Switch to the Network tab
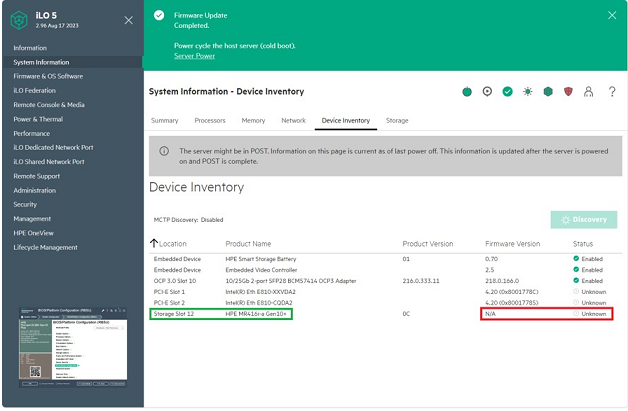 point(294,121)
